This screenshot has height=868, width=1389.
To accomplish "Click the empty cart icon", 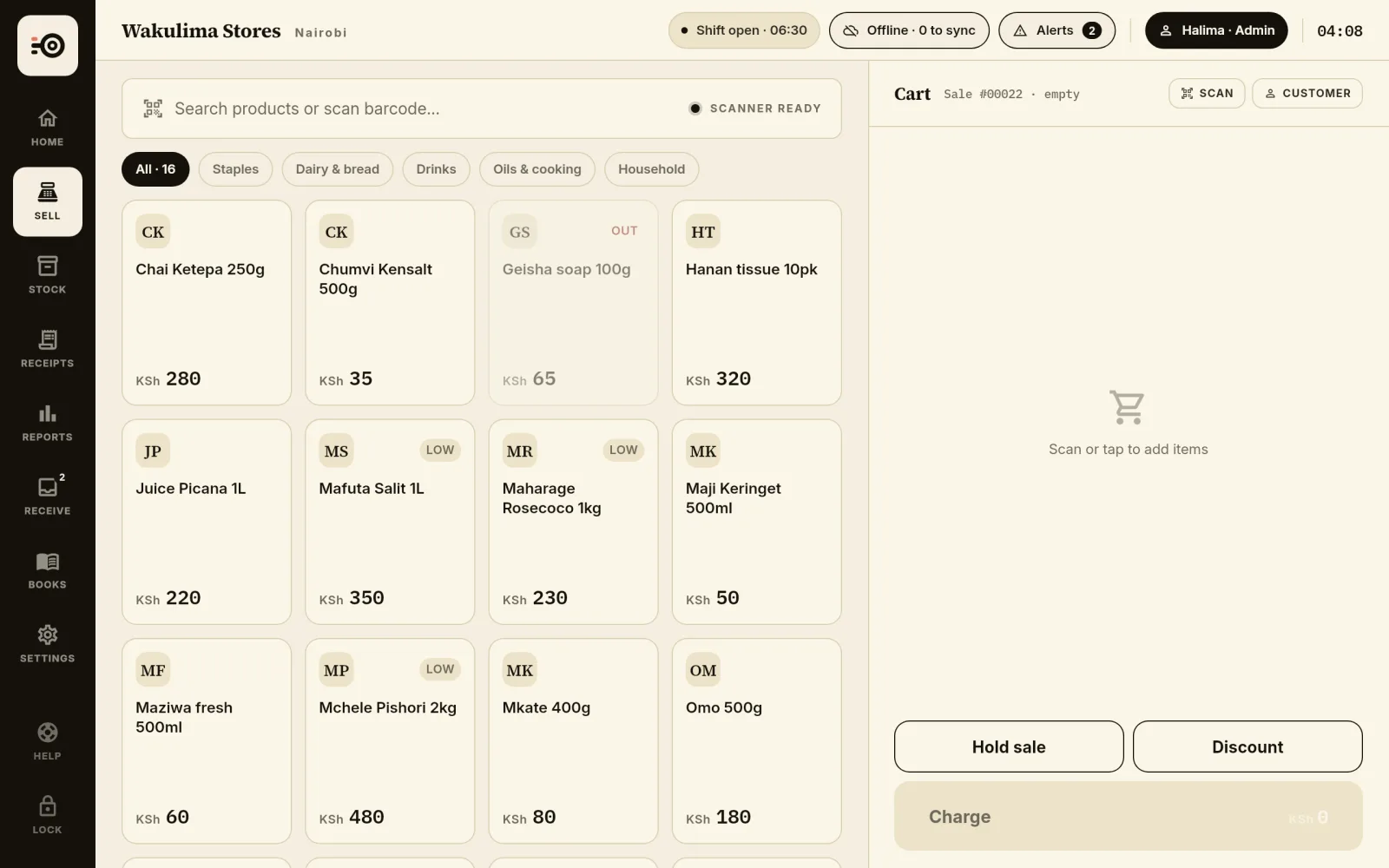I will [x=1128, y=407].
